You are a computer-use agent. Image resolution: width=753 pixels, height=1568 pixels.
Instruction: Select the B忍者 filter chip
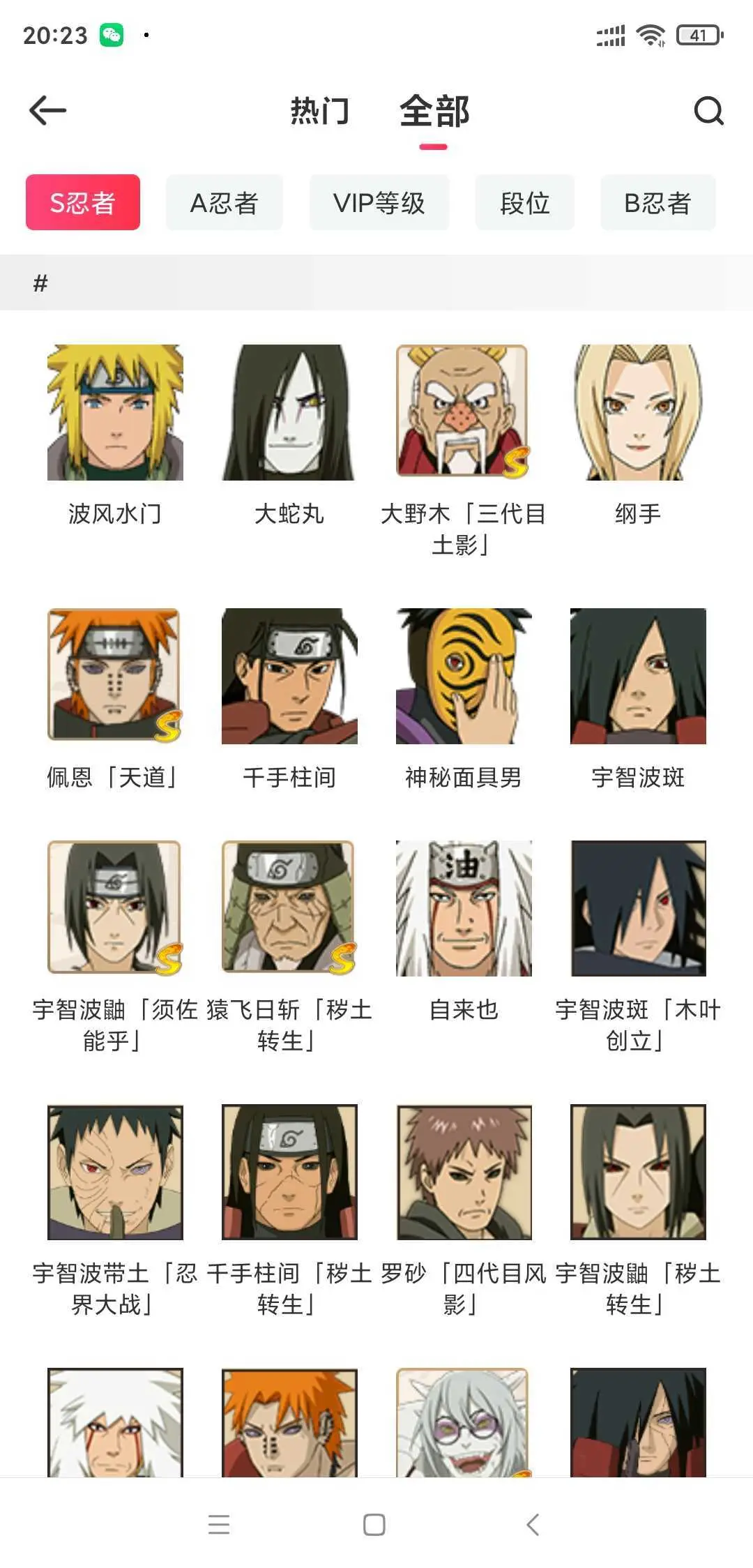[x=658, y=202]
